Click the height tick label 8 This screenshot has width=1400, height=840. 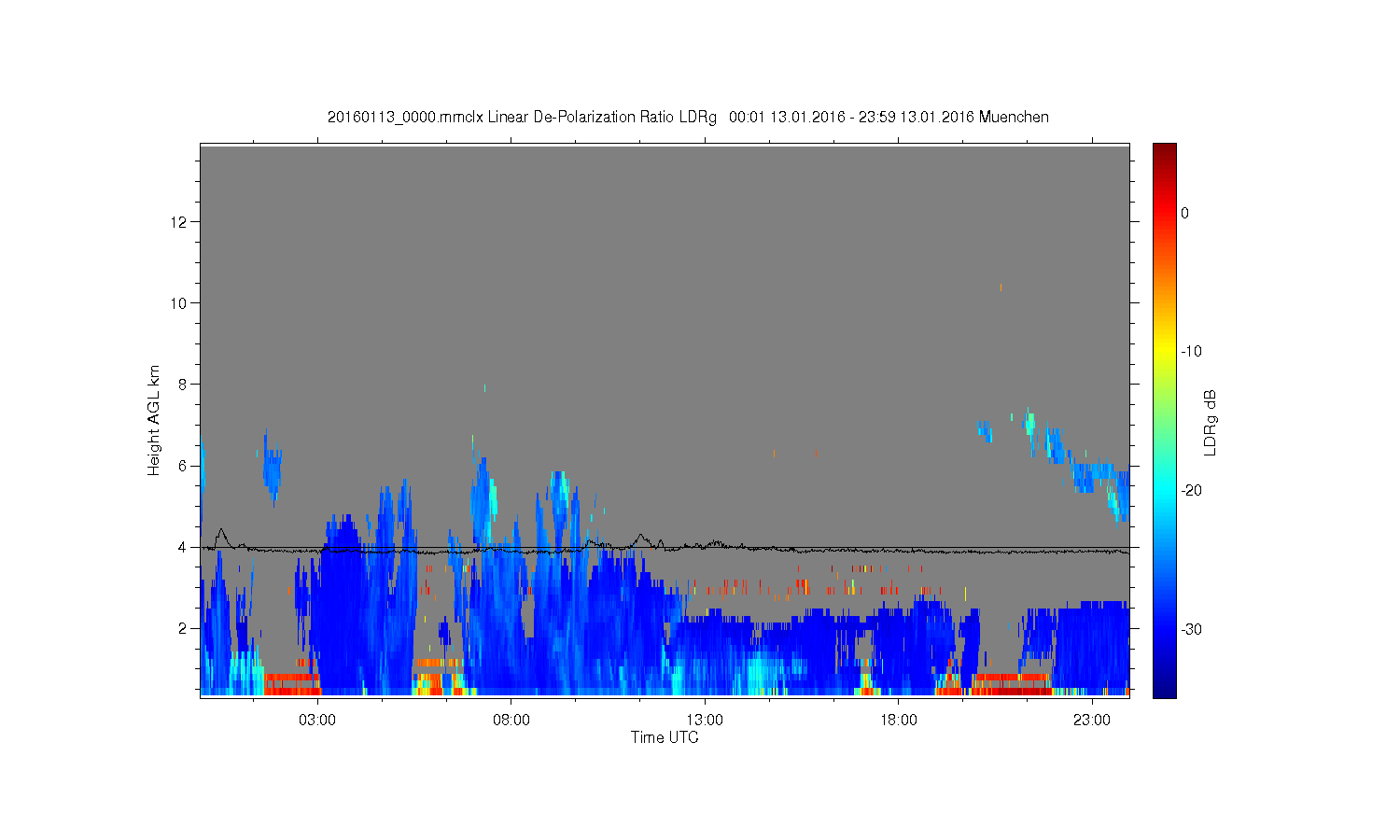[x=183, y=385]
